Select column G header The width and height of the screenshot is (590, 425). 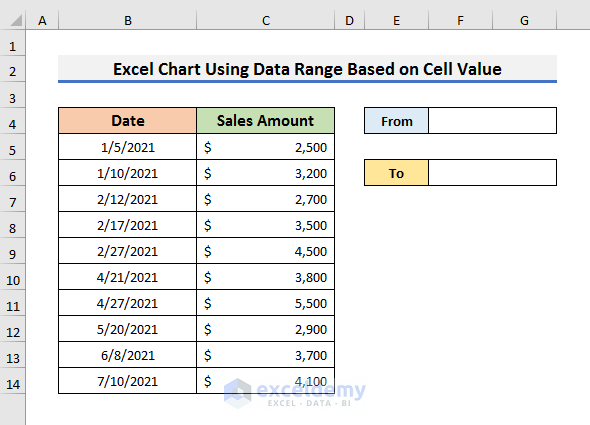[525, 20]
